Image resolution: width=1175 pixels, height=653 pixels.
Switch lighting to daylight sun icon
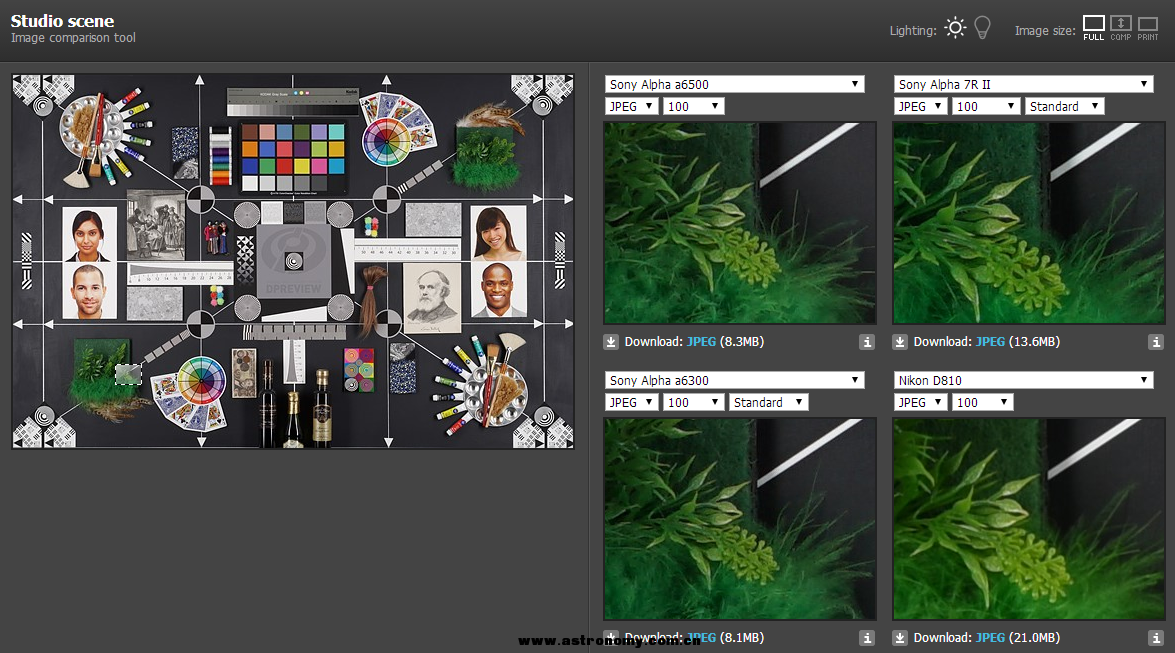point(955,28)
